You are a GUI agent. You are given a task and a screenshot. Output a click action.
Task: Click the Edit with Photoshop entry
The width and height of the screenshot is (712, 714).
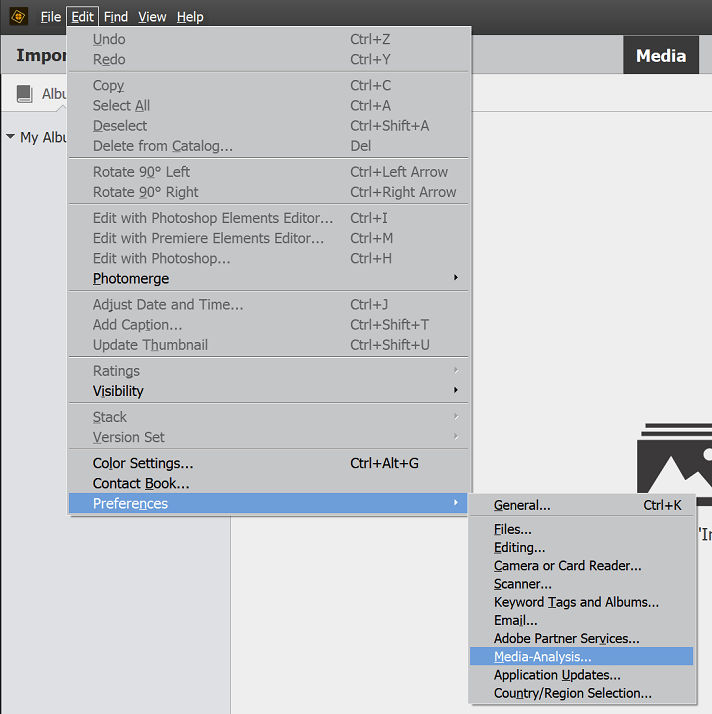coord(268,258)
